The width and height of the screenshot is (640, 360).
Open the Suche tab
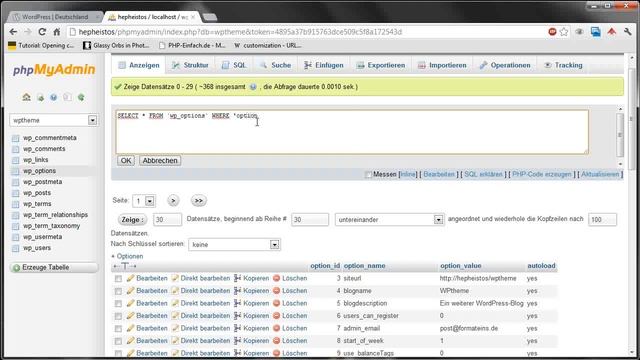[x=276, y=65]
